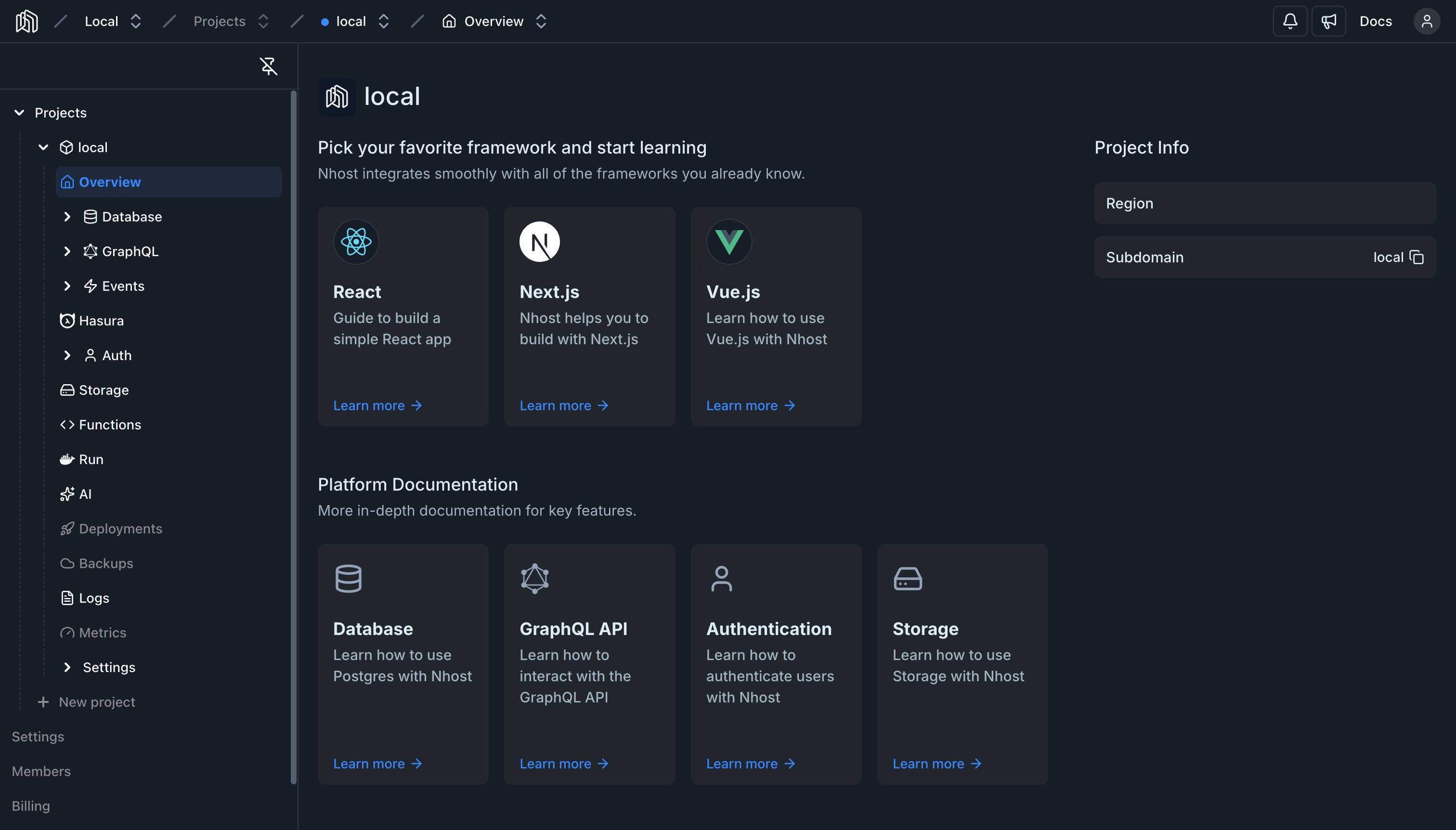Click the sidebar vertical scrollbar

tap(294, 438)
